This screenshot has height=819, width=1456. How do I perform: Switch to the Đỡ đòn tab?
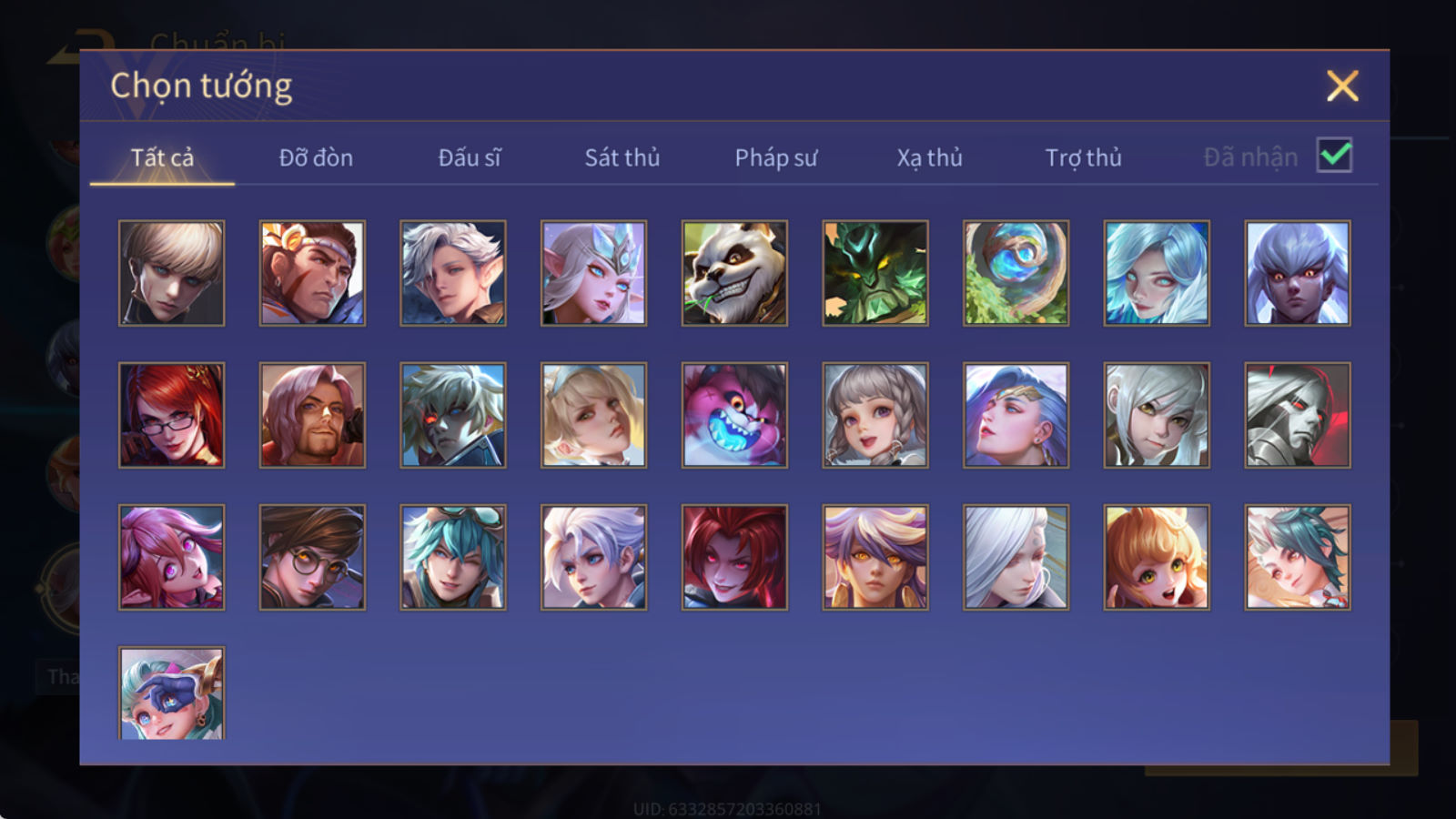316,157
